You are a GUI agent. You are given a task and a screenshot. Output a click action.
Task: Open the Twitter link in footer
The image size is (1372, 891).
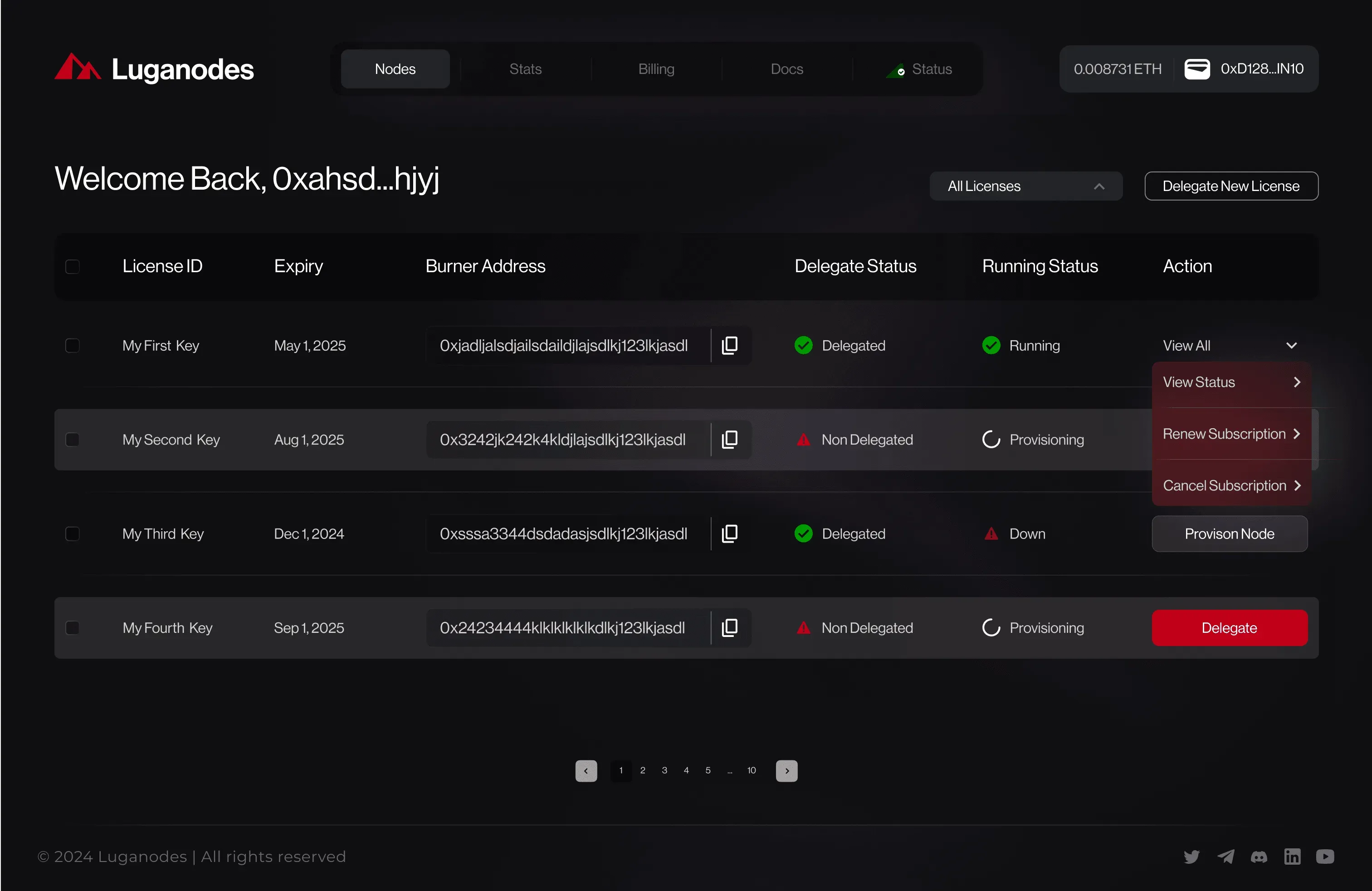click(1191, 857)
